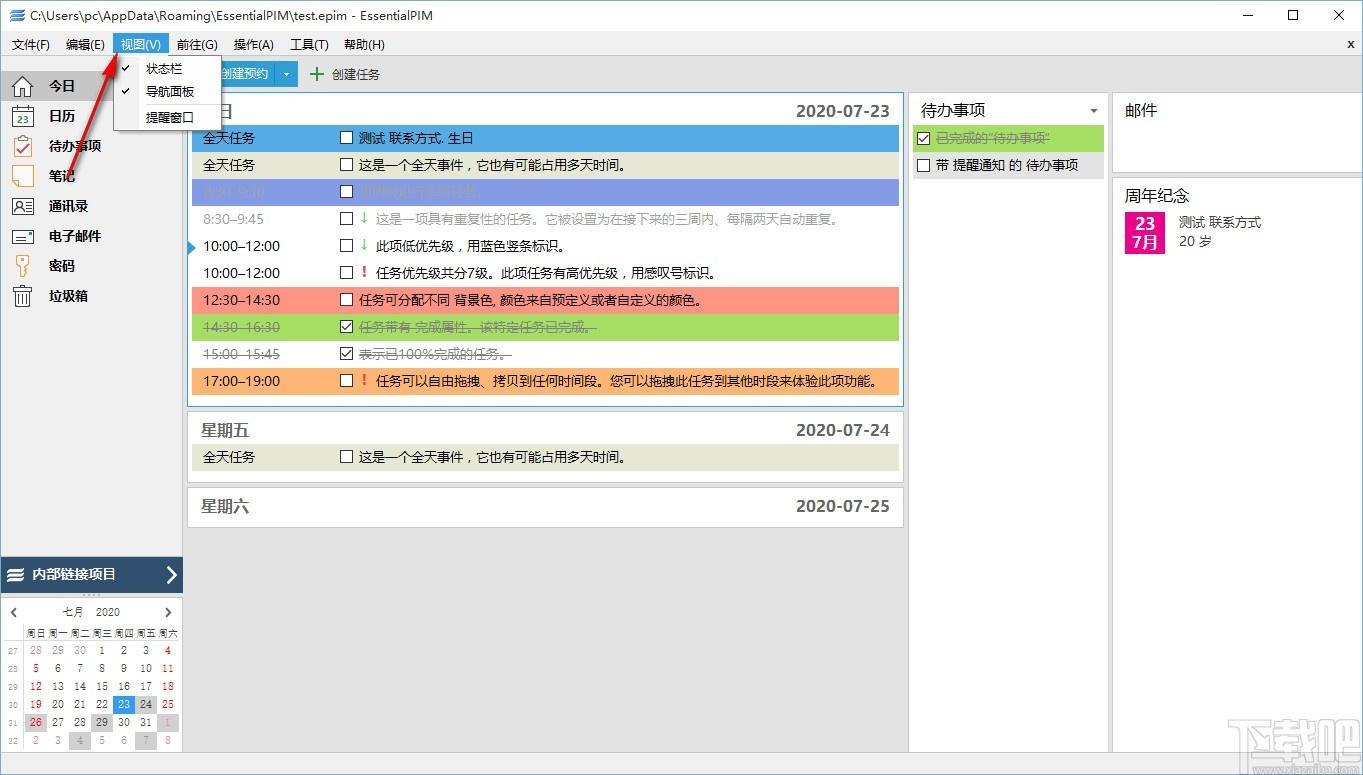Uncheck the completed 14:30–16:30 task
The image size is (1363, 775).
pos(346,327)
